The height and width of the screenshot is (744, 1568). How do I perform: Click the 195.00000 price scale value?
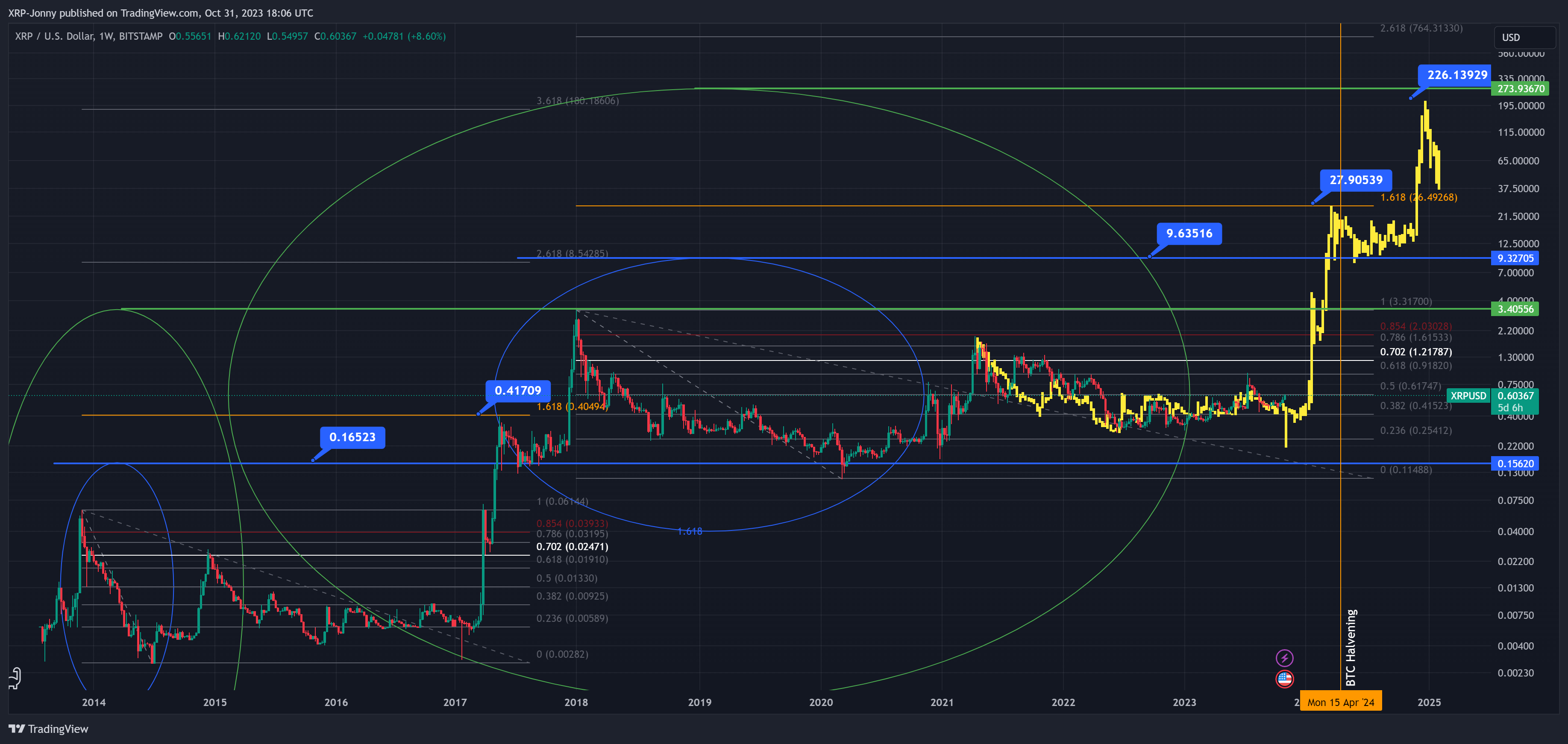1521,106
